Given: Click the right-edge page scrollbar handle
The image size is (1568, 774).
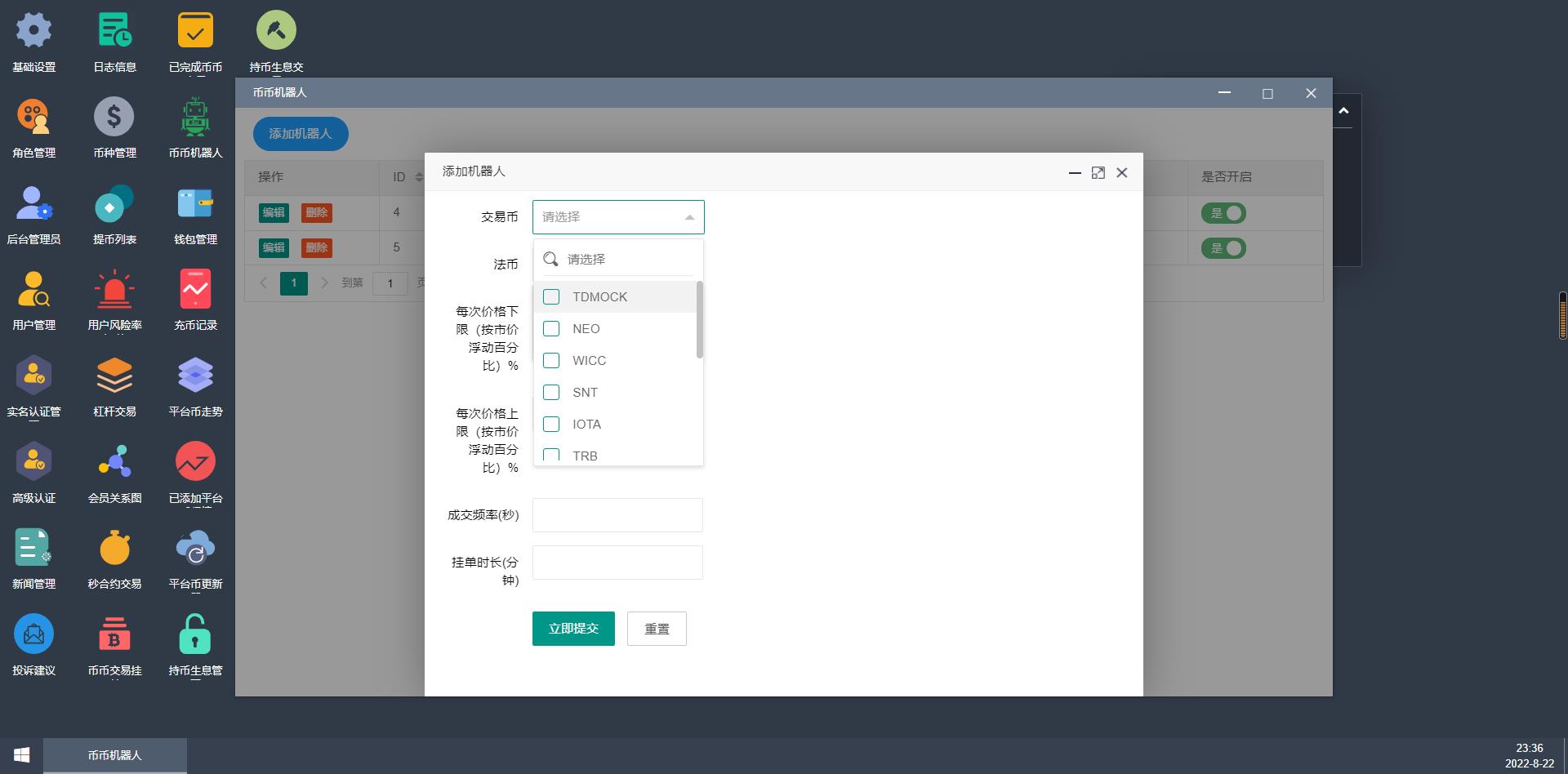Looking at the screenshot, I should click(x=1563, y=315).
